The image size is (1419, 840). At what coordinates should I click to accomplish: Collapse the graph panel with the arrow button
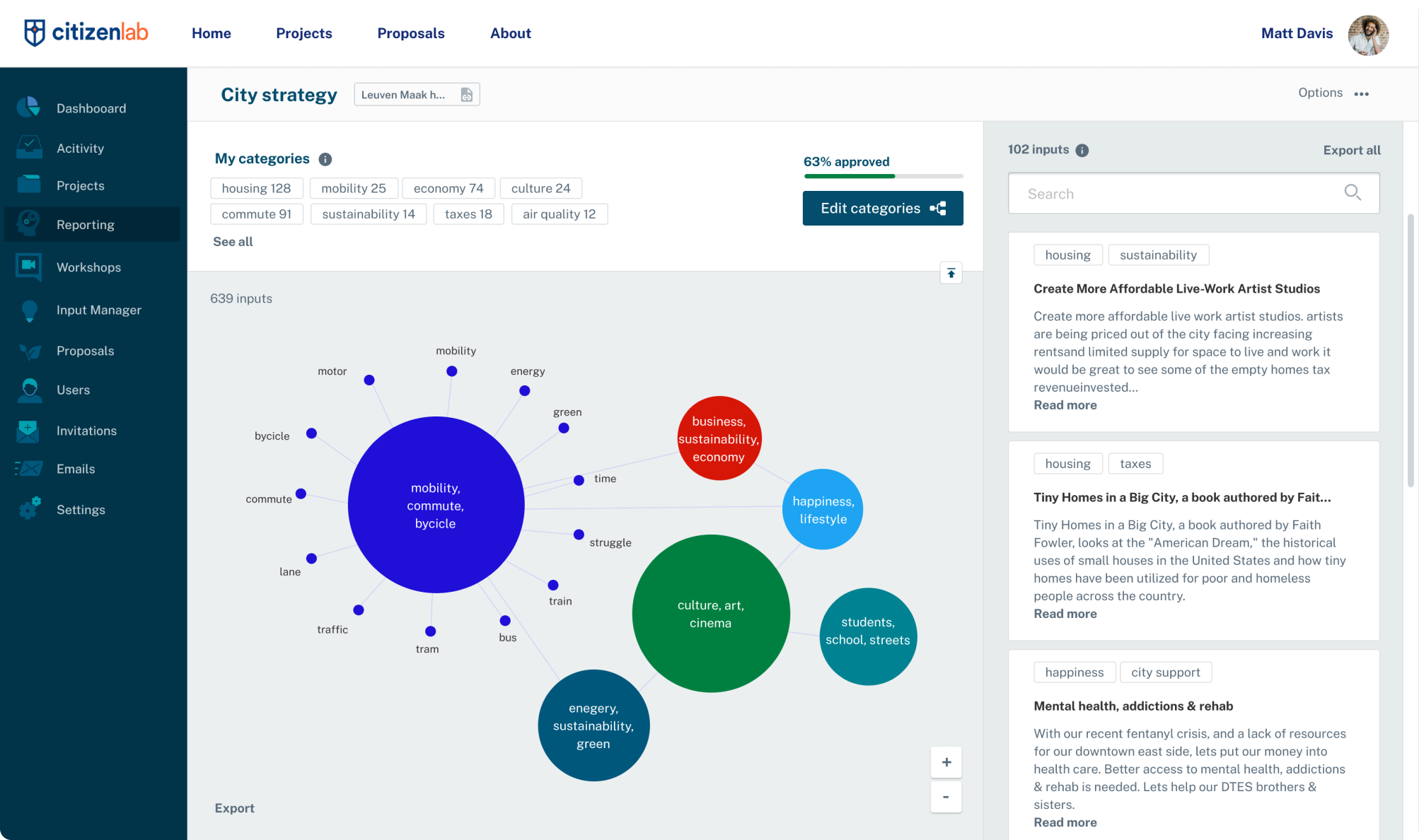point(951,273)
